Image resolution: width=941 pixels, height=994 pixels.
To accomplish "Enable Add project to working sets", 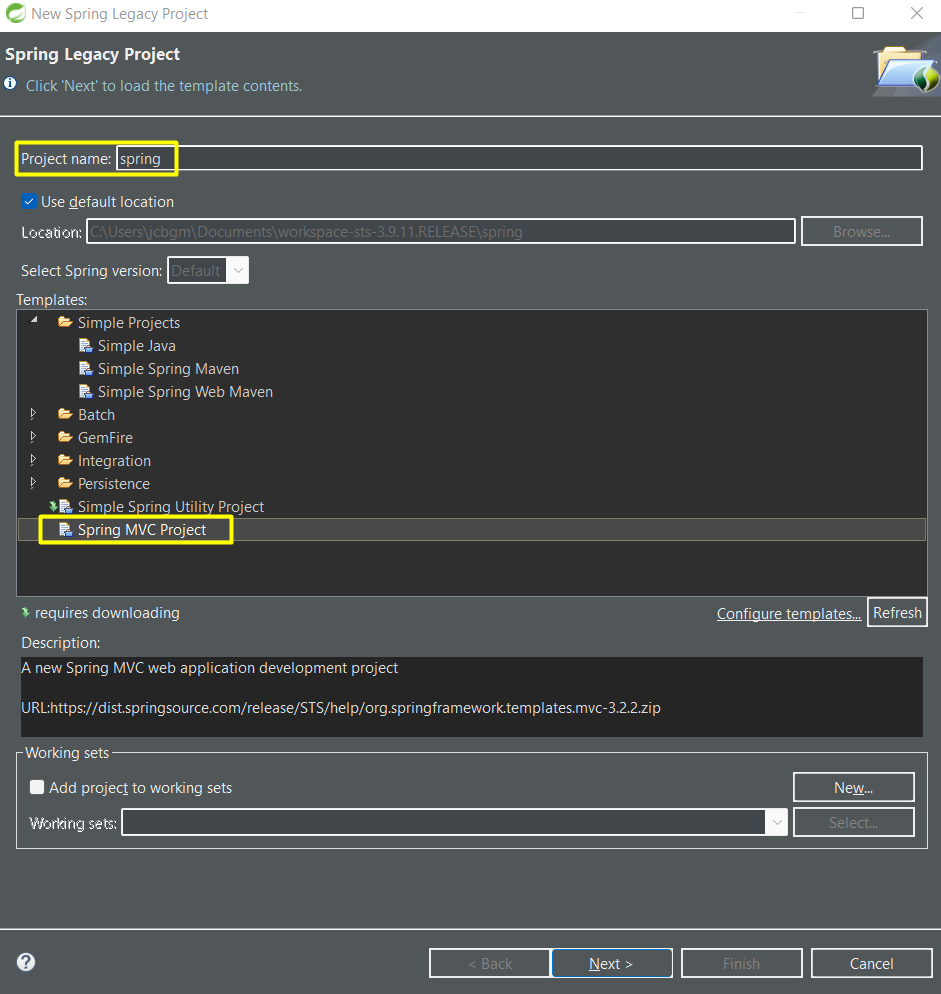I will pos(37,787).
